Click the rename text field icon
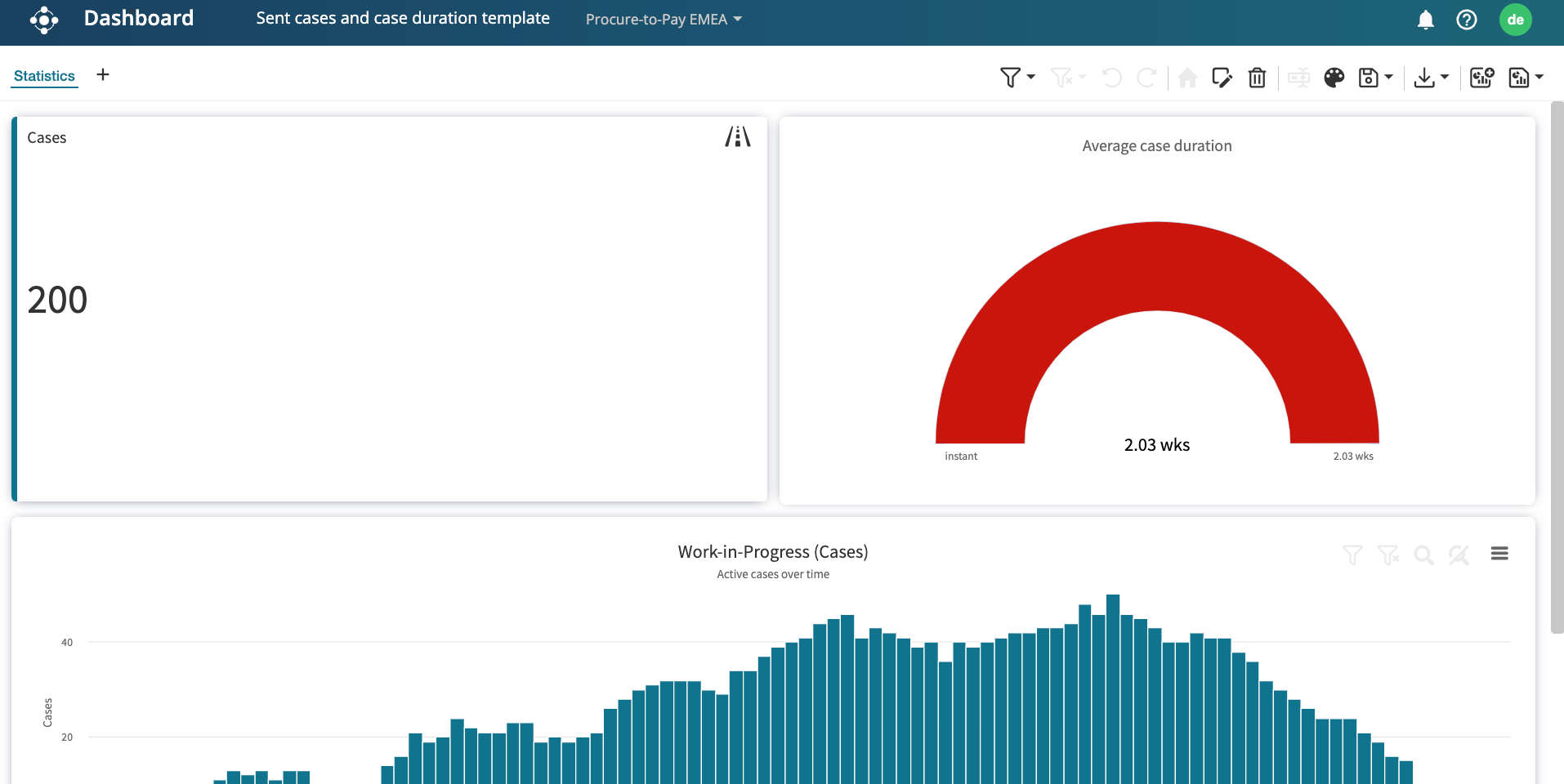 click(1299, 78)
